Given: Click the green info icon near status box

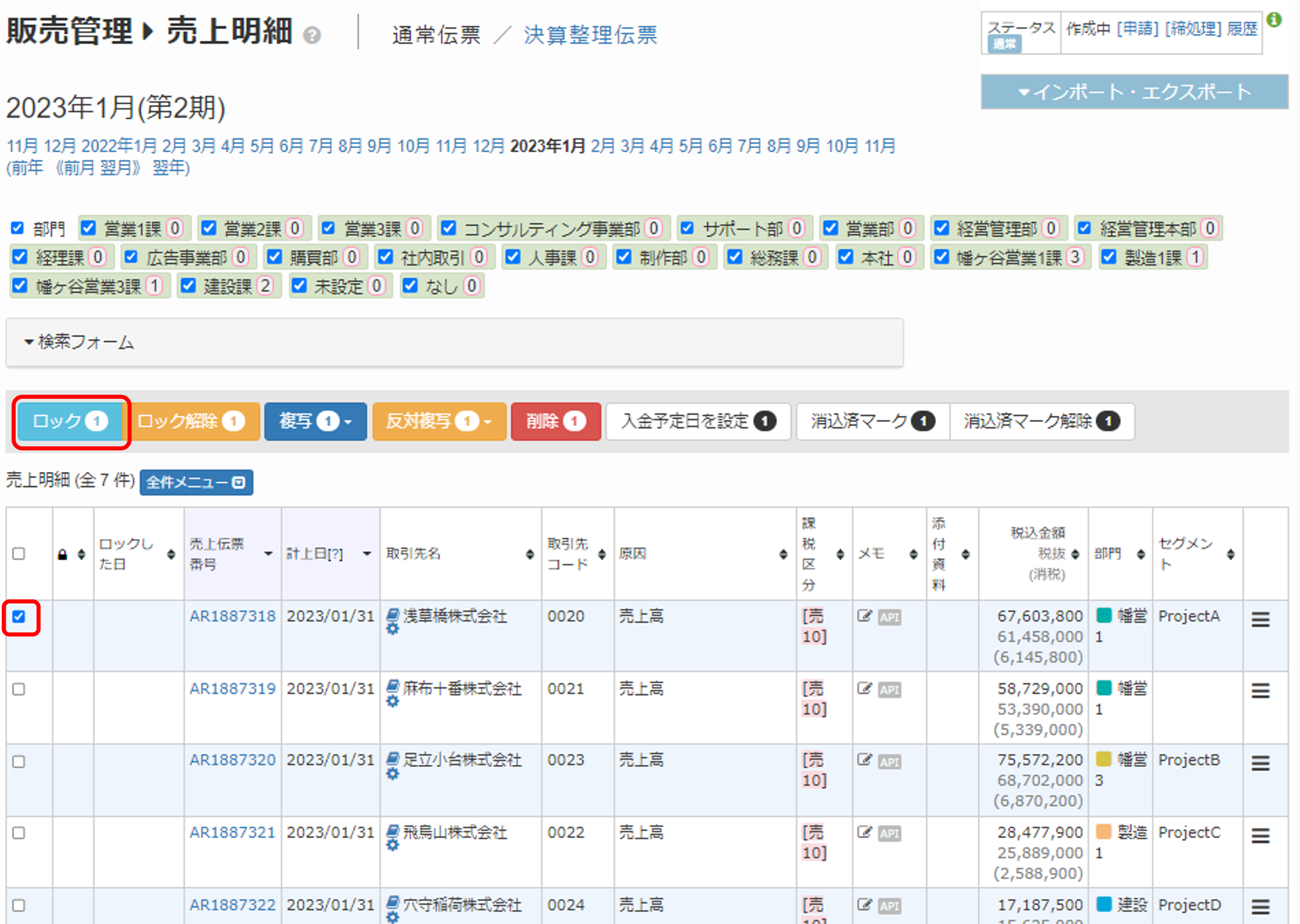Looking at the screenshot, I should pos(1274,20).
